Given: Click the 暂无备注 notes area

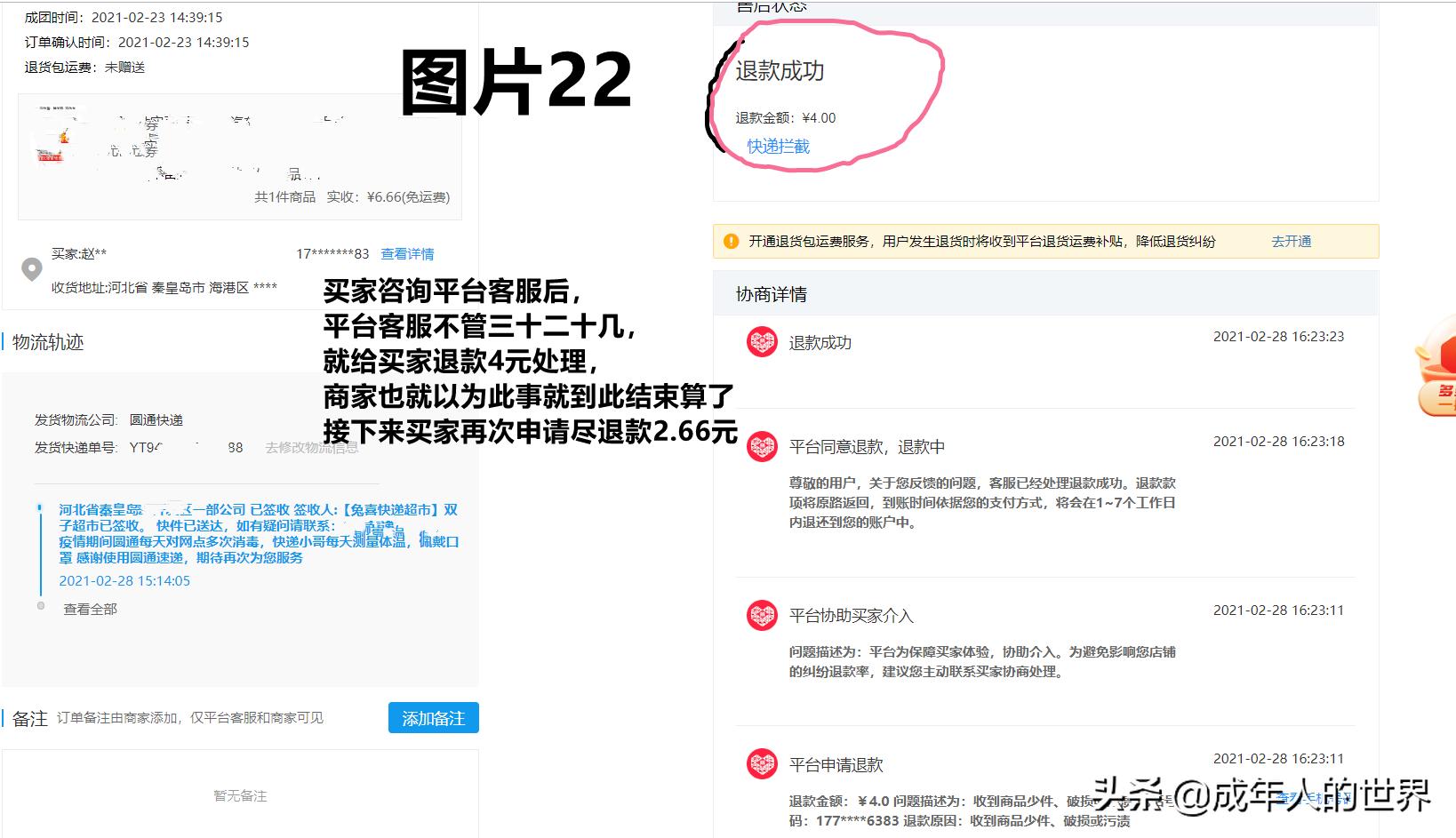Looking at the screenshot, I should pyautogui.click(x=240, y=796).
